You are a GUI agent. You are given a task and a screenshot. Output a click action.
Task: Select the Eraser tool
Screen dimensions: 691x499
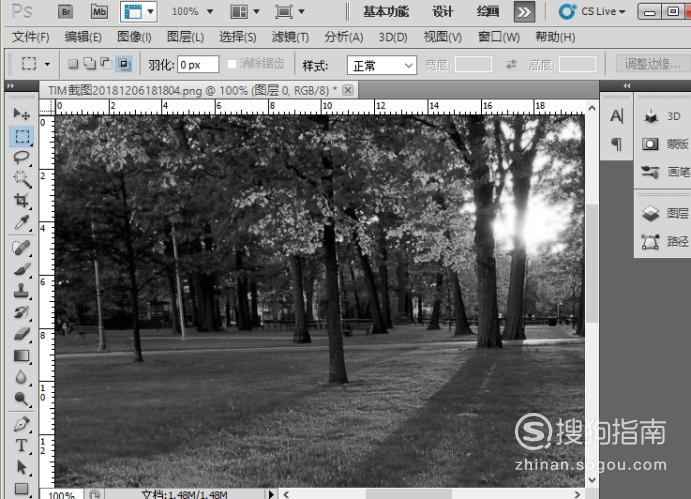pos(21,334)
